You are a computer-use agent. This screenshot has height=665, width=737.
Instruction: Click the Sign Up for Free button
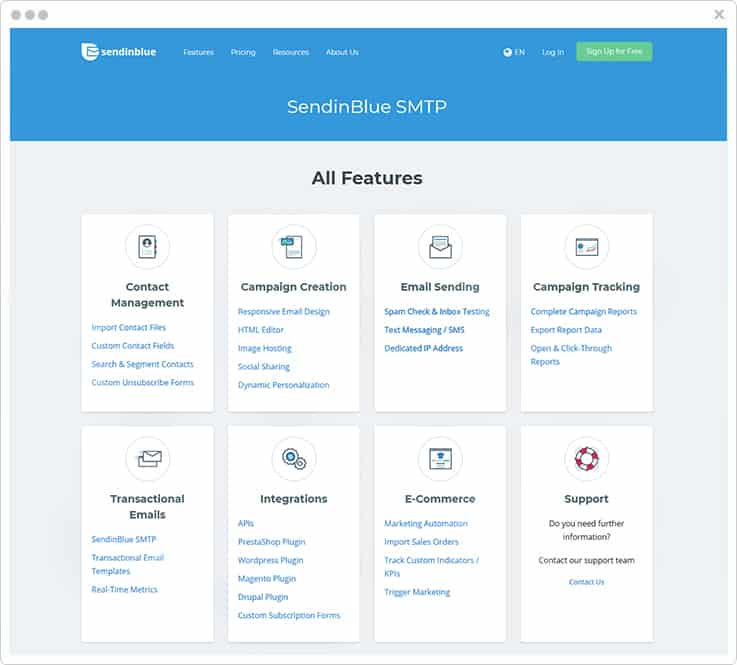[614, 52]
